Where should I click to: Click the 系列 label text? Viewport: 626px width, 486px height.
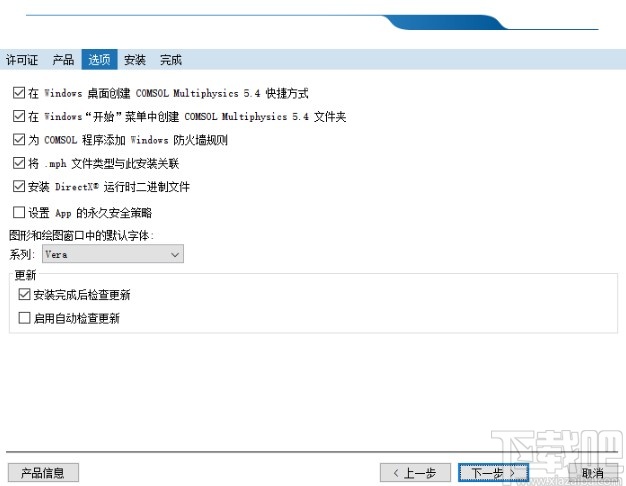pos(22,254)
